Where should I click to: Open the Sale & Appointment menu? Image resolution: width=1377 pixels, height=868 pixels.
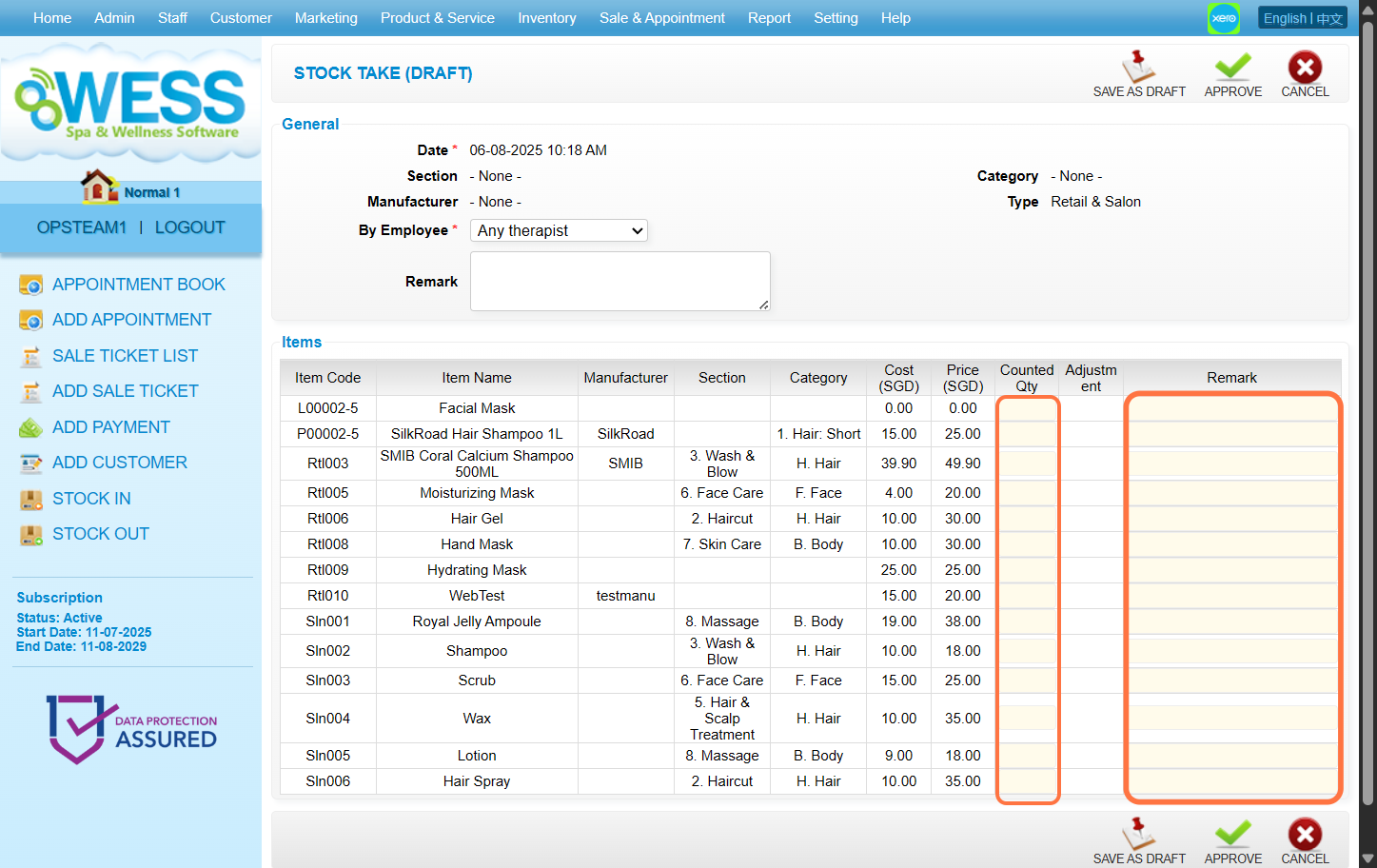(661, 18)
